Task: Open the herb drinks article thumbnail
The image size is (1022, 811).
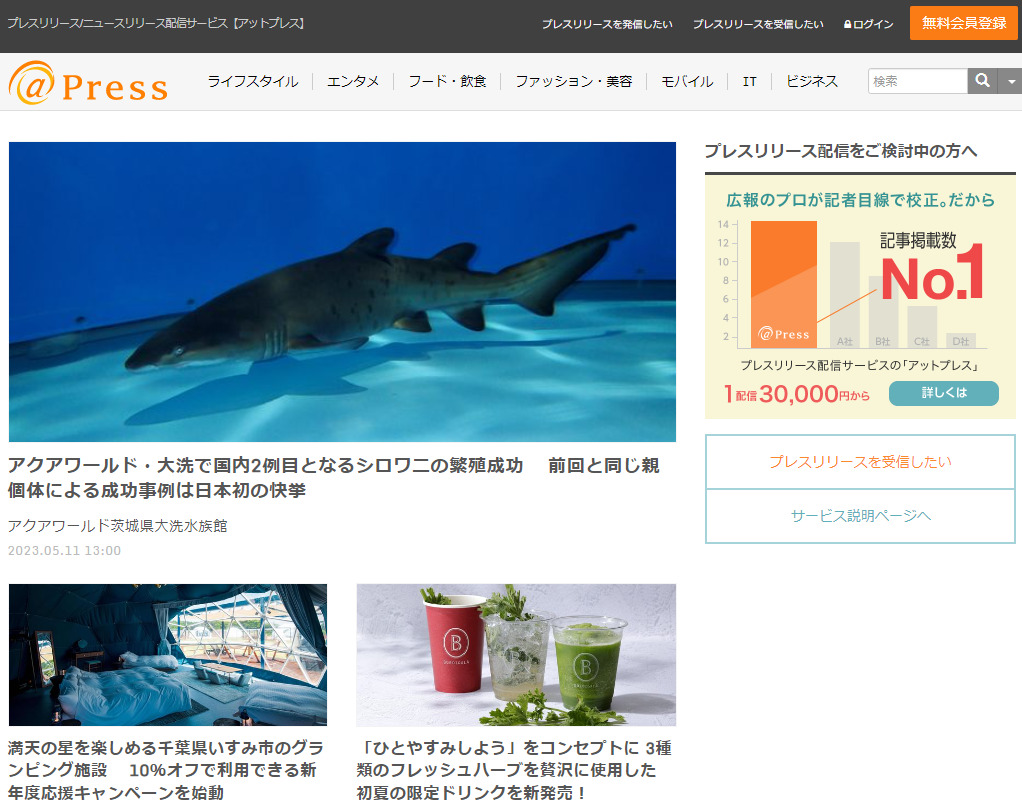Action: tap(516, 655)
